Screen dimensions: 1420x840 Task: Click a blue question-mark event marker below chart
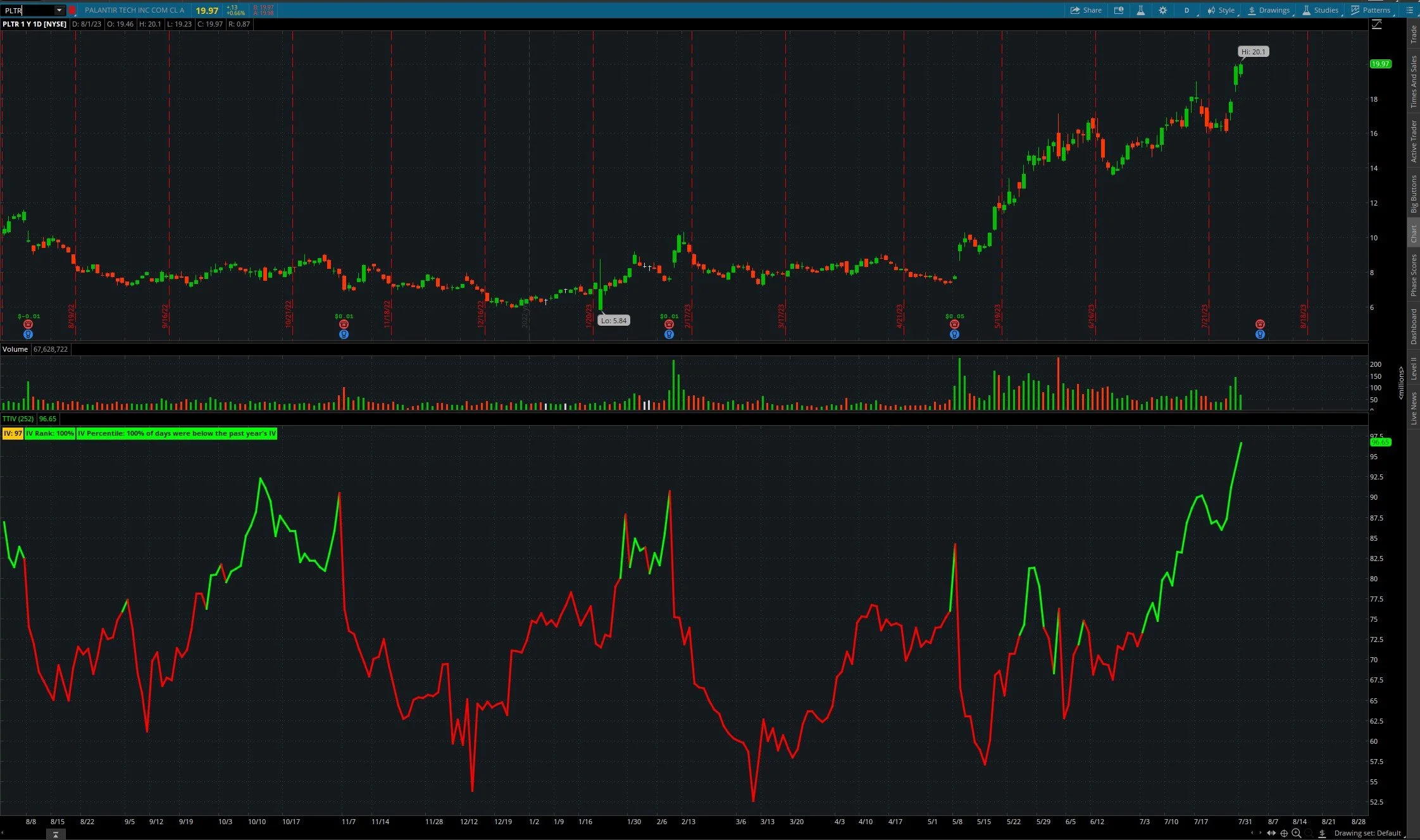[28, 334]
